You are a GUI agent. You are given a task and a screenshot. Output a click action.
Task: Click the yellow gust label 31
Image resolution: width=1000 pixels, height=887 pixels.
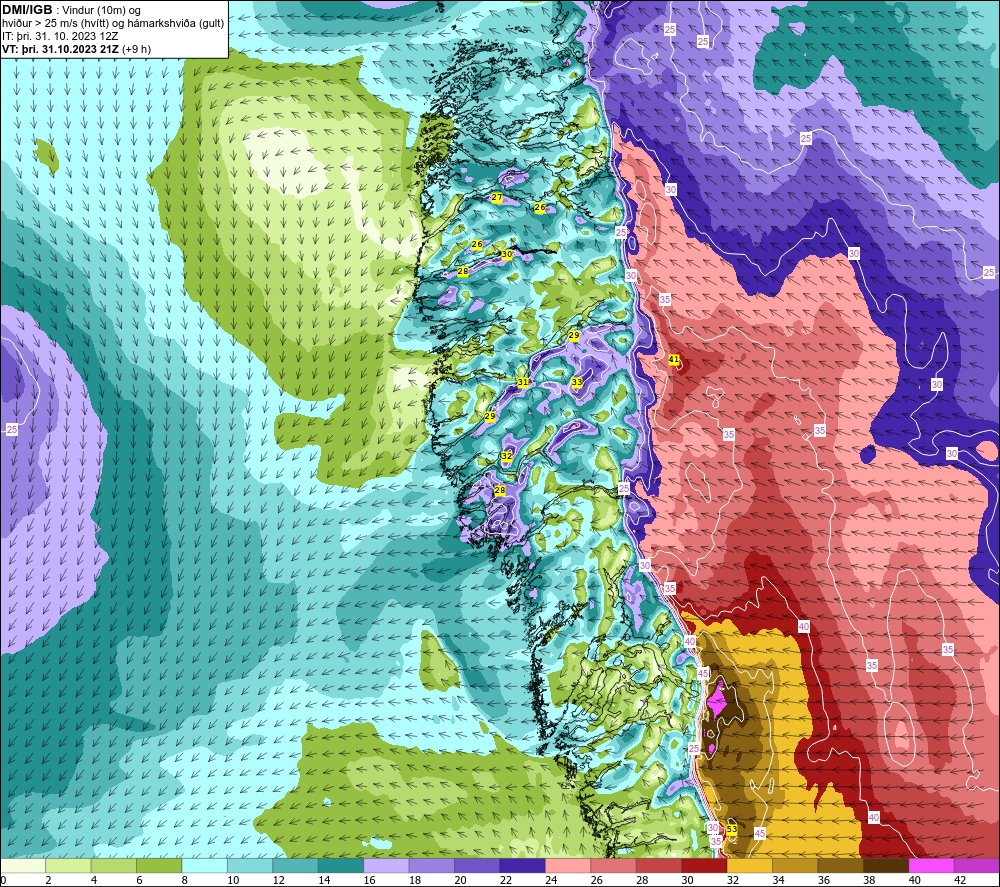[523, 382]
